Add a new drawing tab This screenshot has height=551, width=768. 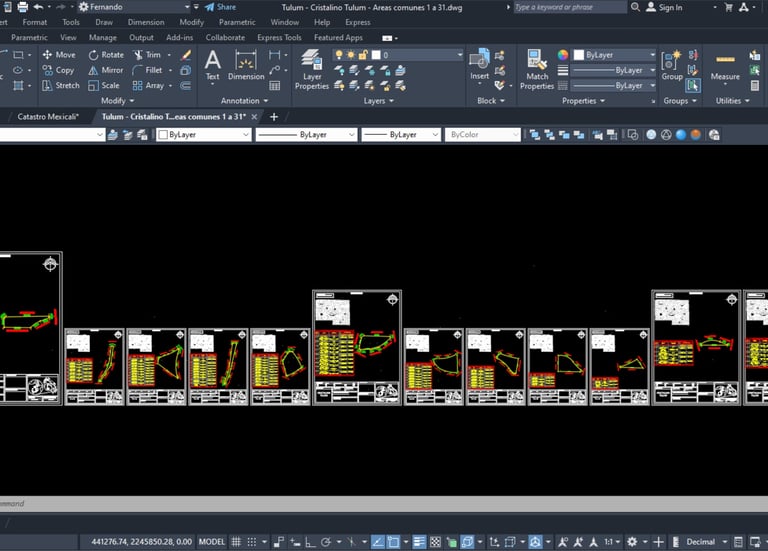click(274, 117)
